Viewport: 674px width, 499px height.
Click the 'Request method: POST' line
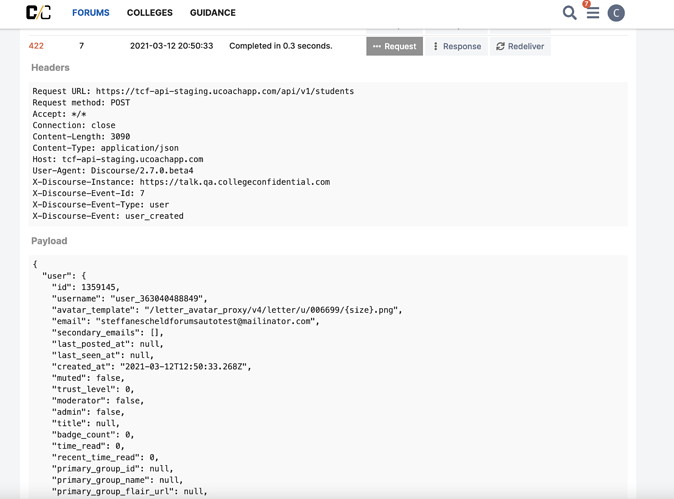(x=81, y=102)
